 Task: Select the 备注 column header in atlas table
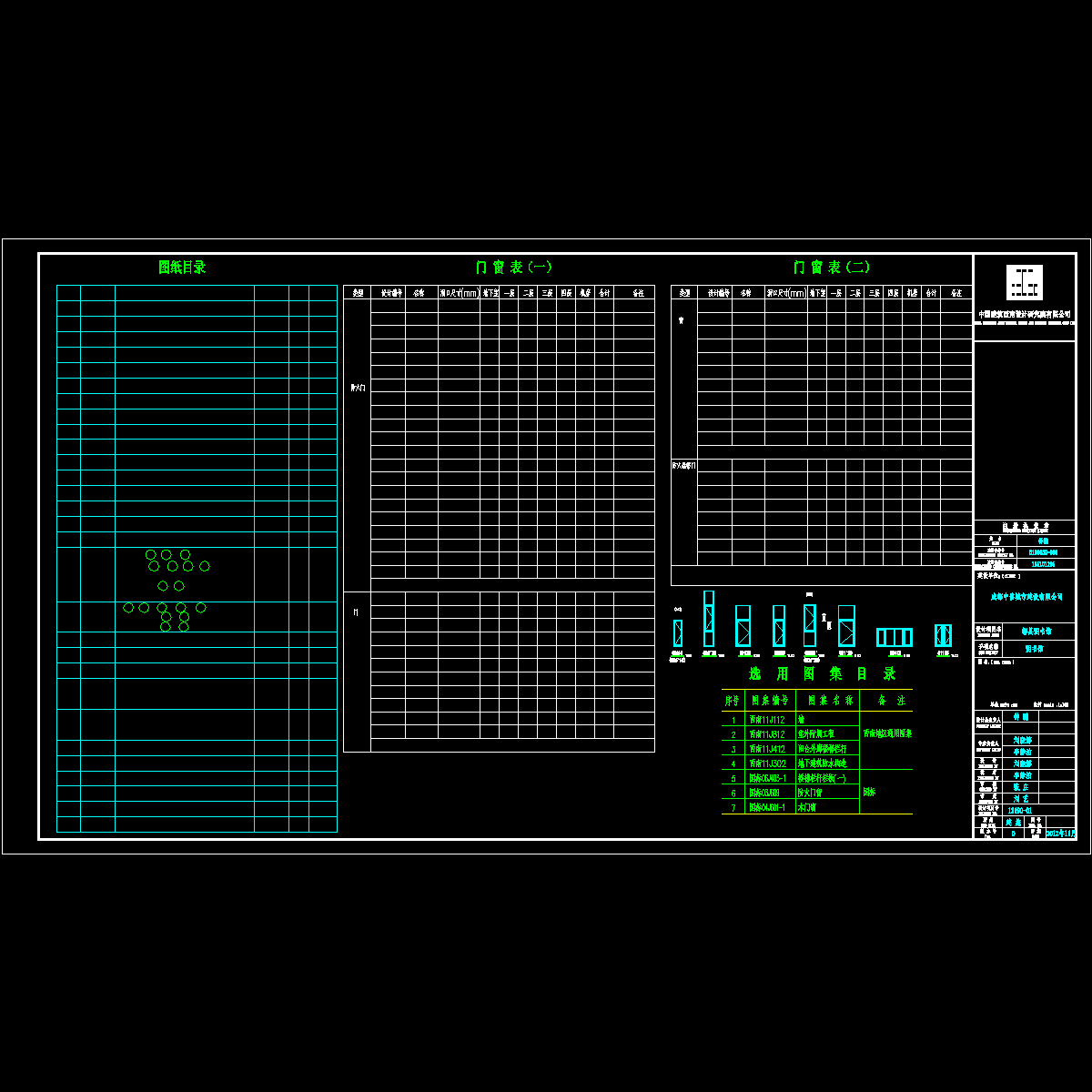[x=885, y=701]
